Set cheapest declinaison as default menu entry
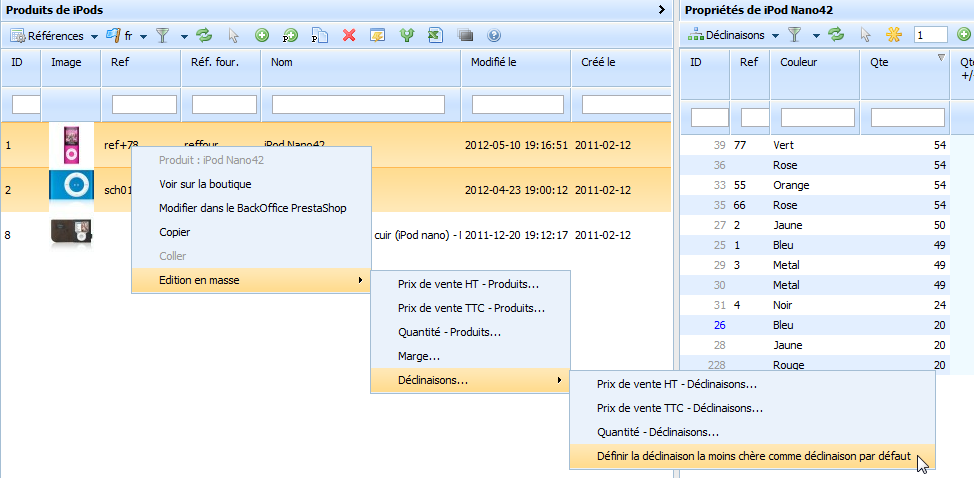The height and width of the screenshot is (478, 974). (752, 456)
